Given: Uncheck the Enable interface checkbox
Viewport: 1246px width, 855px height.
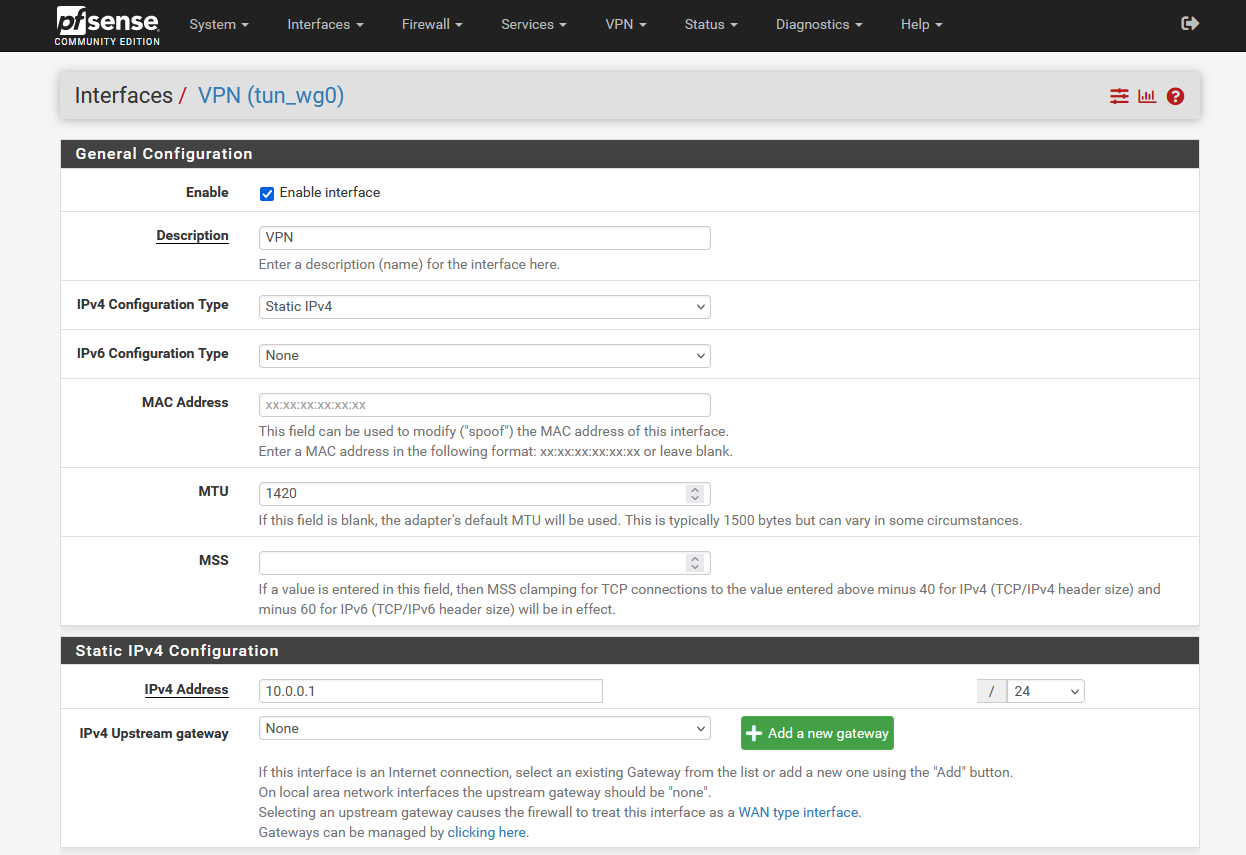Looking at the screenshot, I should 267,193.
